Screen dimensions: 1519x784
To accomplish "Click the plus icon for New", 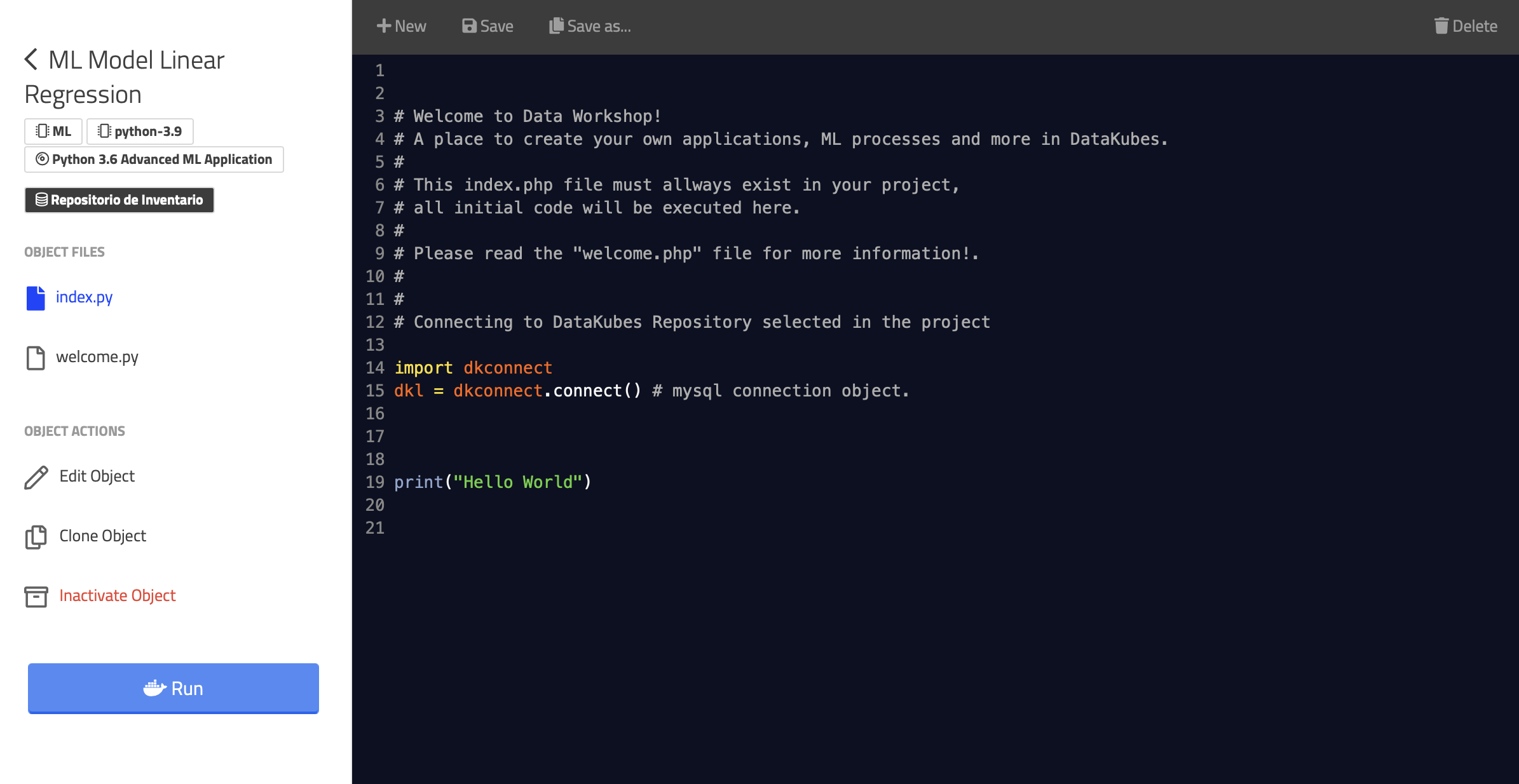I will coord(383,26).
